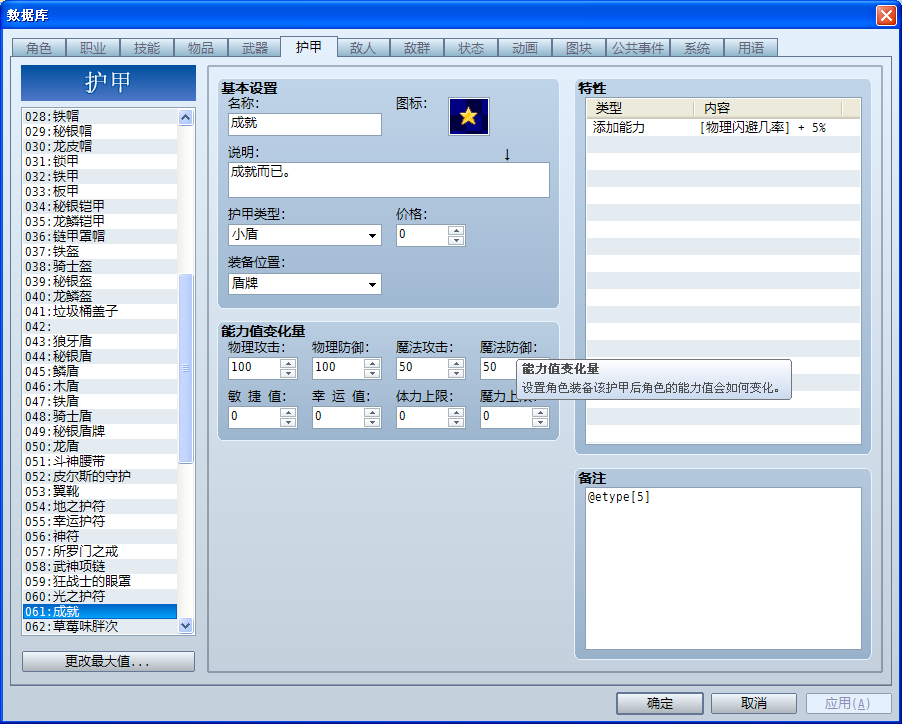Decrease 幸运值 with its down arrow
Screen dimensions: 902x724
[372, 422]
